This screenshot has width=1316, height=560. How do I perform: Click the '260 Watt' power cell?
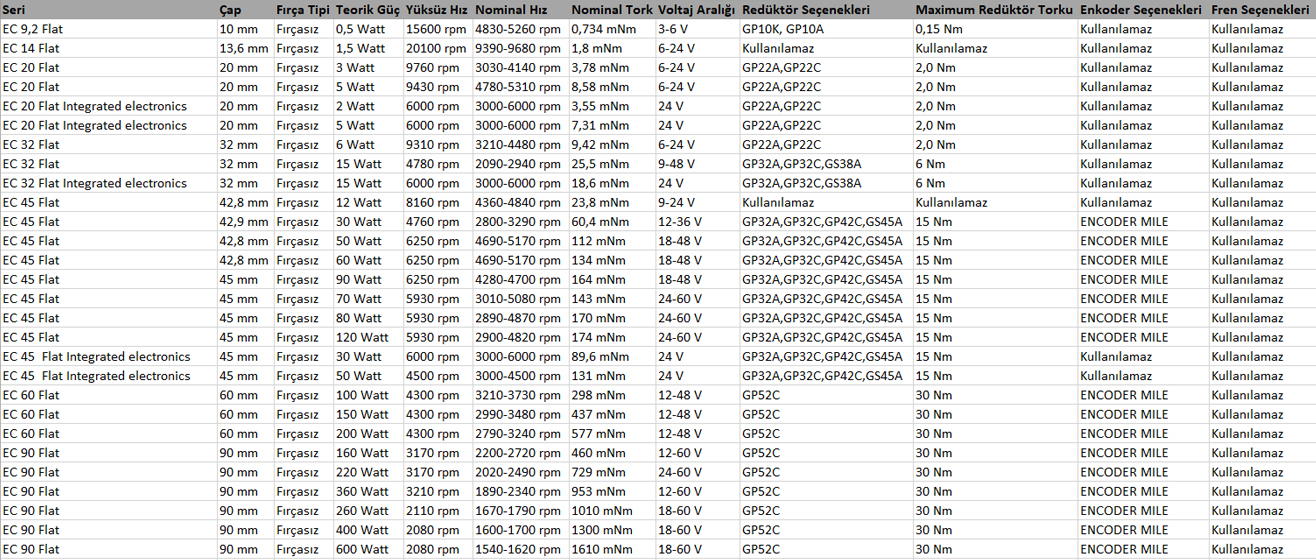tap(368, 510)
